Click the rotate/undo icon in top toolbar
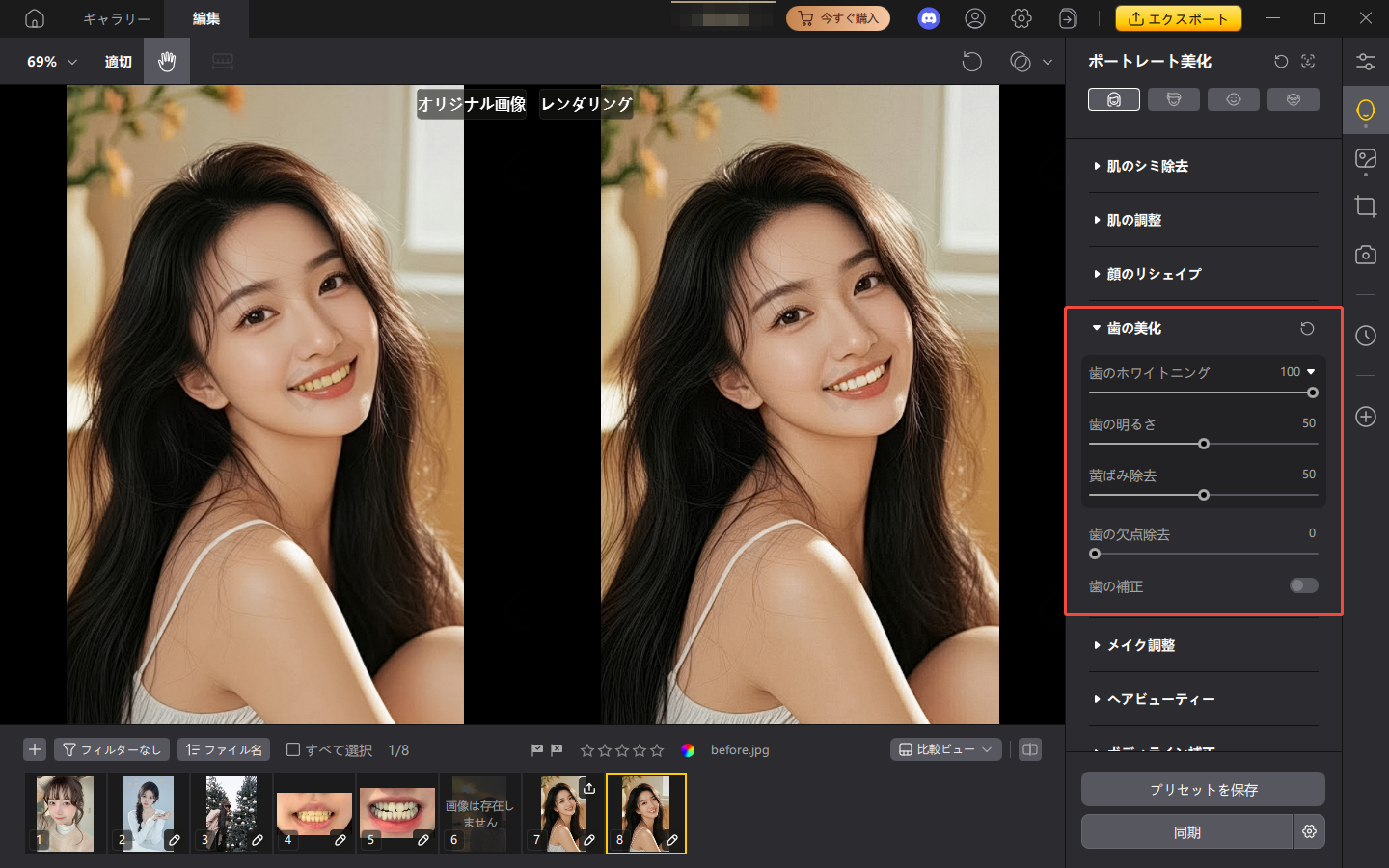This screenshot has width=1389, height=868. coord(971,62)
